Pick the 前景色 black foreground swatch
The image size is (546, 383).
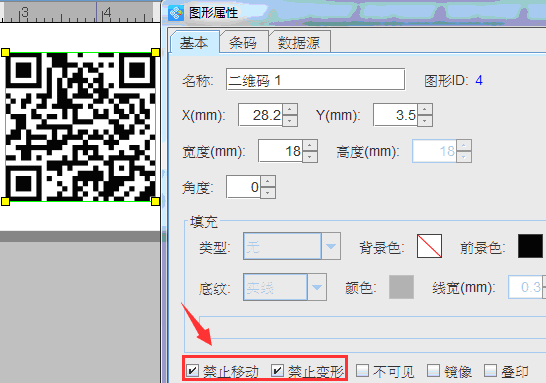[530, 246]
